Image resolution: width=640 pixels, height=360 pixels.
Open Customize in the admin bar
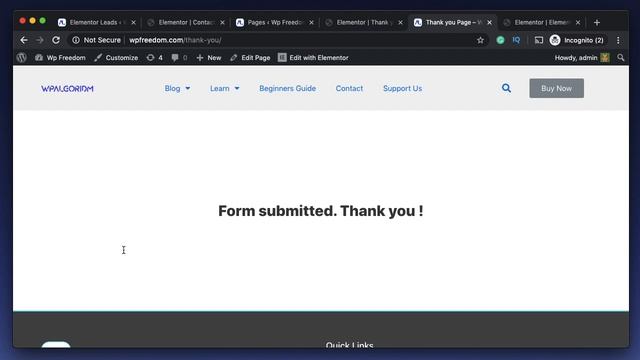[116, 58]
